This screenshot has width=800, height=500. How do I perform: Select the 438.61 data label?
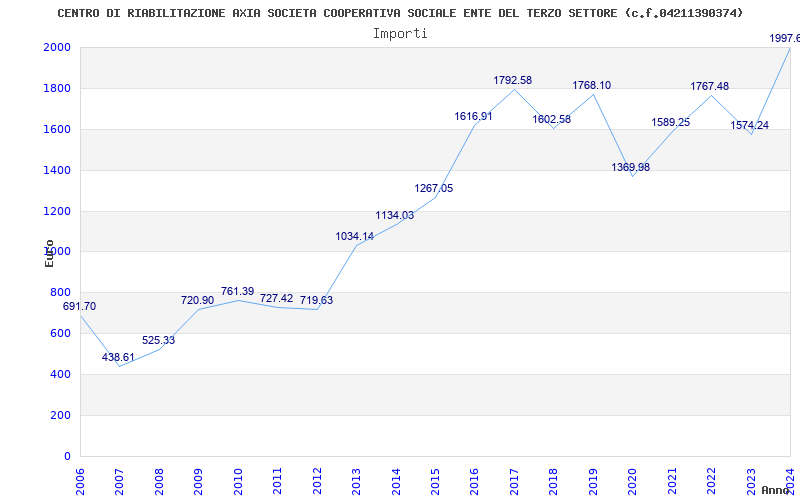118,357
